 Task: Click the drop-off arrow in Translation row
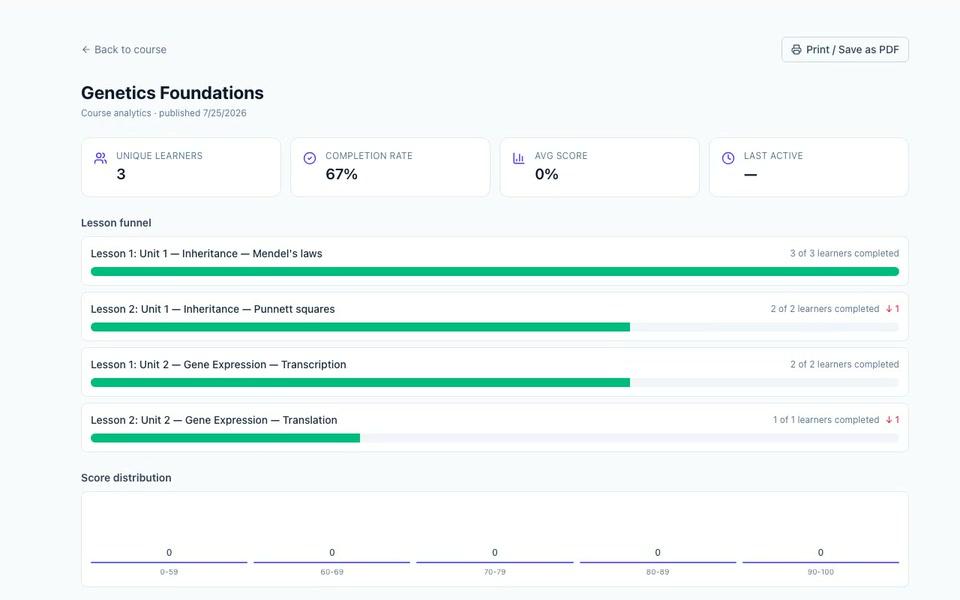(889, 420)
